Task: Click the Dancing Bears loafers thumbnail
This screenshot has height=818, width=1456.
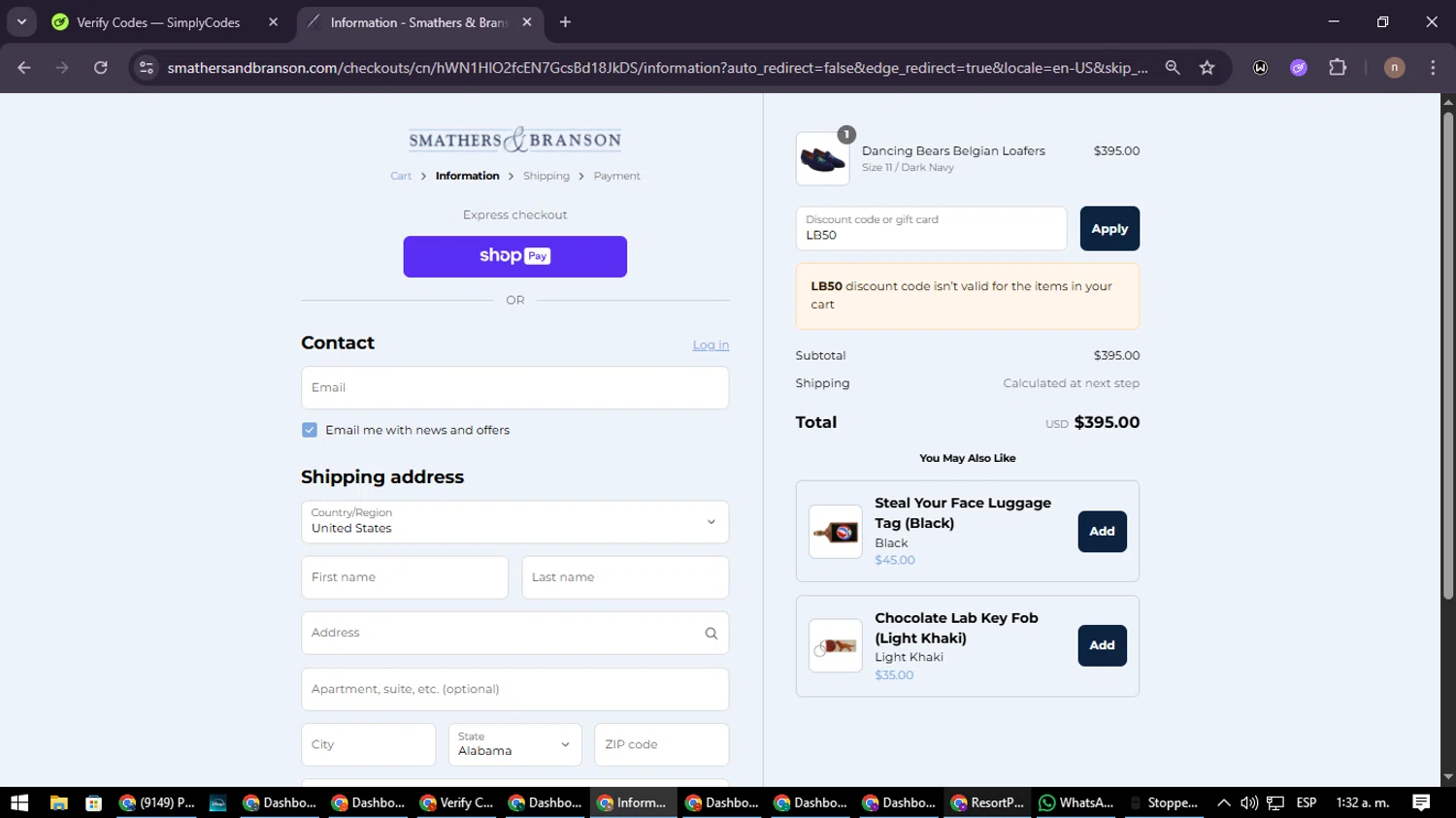Action: tap(822, 159)
